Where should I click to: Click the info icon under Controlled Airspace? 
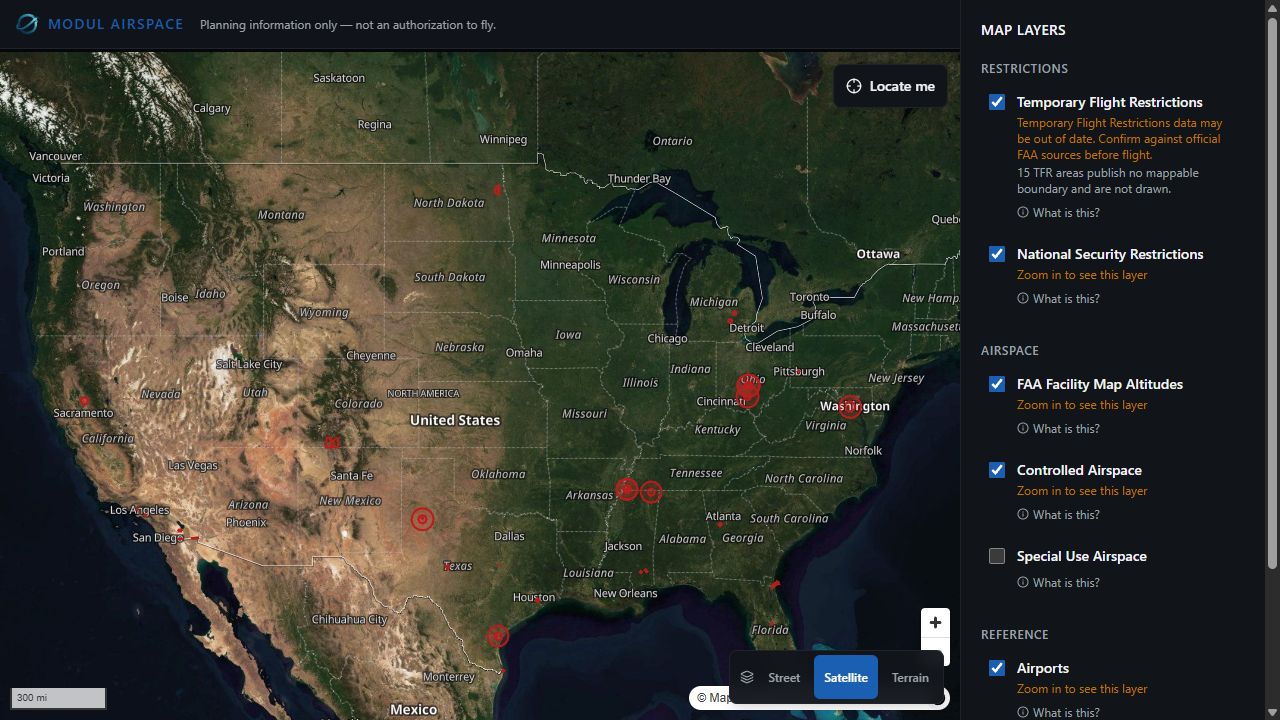(1023, 514)
